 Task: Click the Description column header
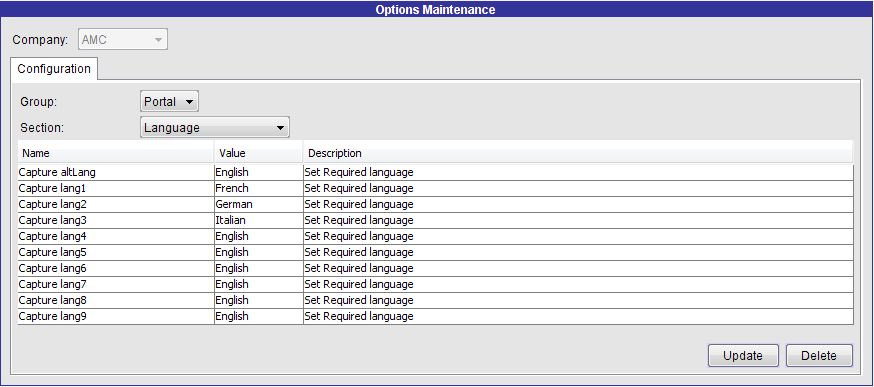point(578,153)
